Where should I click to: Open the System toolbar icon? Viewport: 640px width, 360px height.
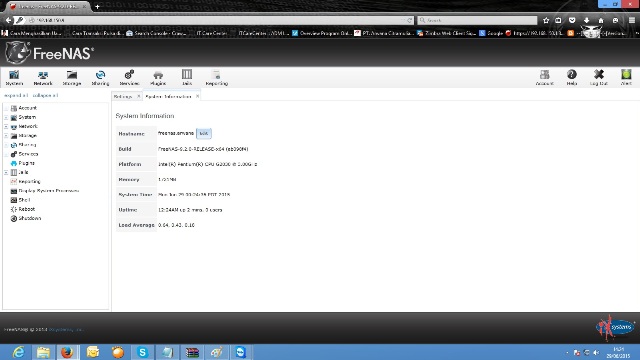pos(14,78)
